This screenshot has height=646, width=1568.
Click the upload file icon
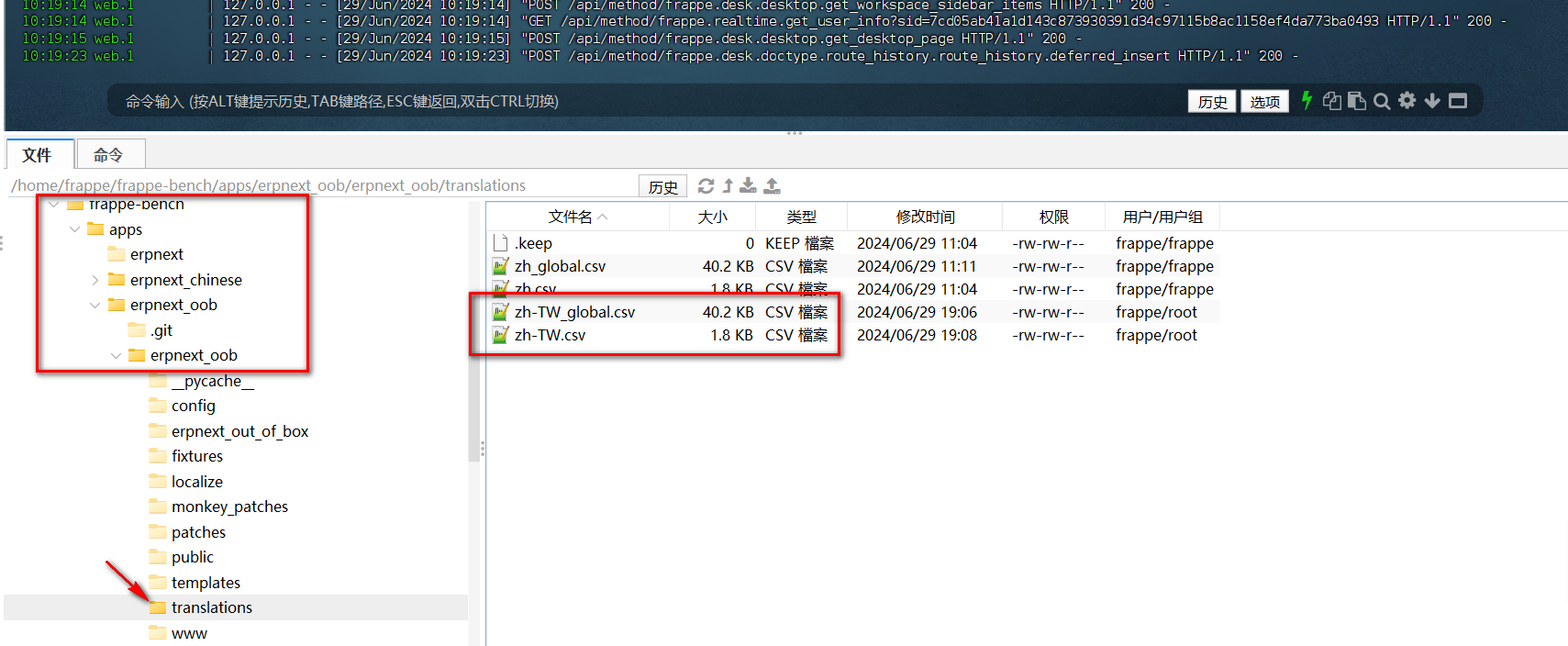pos(773,186)
